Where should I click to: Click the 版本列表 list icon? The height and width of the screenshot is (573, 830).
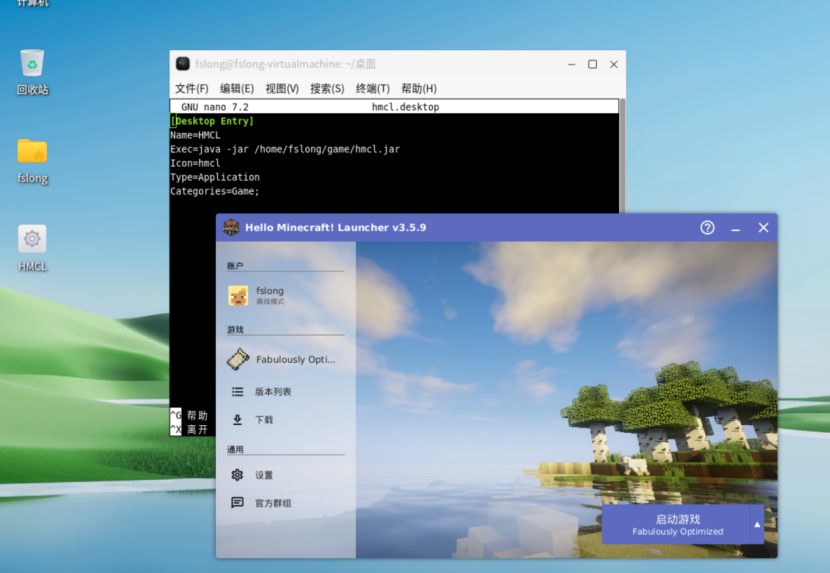tap(237, 391)
